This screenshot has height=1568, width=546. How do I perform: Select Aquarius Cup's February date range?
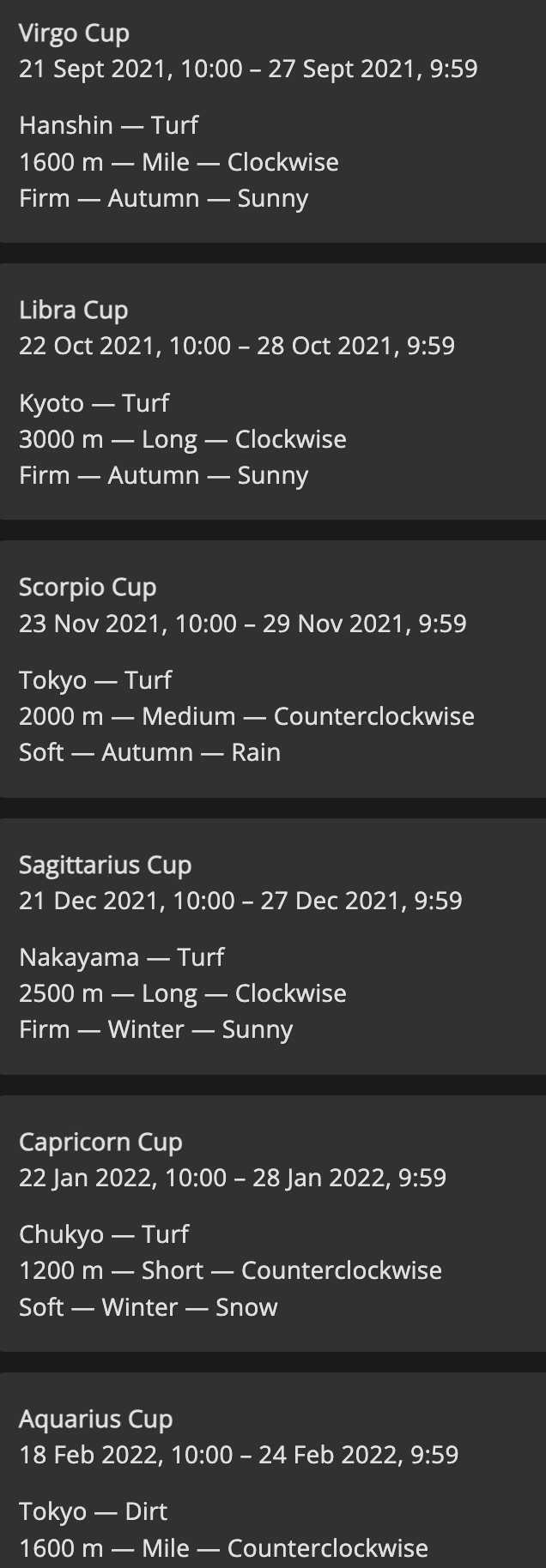239,1455
